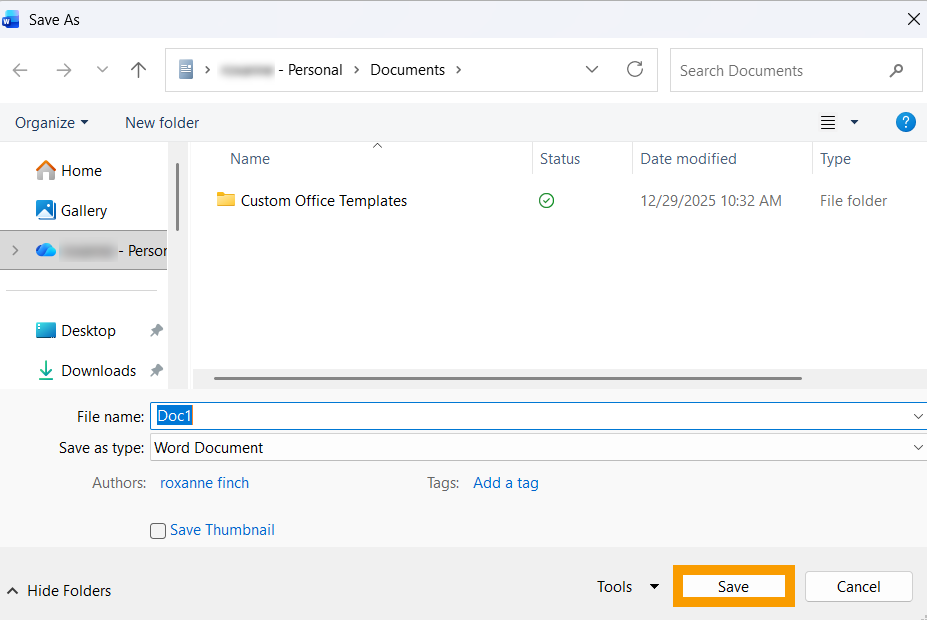Screen dimensions: 927x620
Task: Open the Organize menu
Action: (51, 123)
